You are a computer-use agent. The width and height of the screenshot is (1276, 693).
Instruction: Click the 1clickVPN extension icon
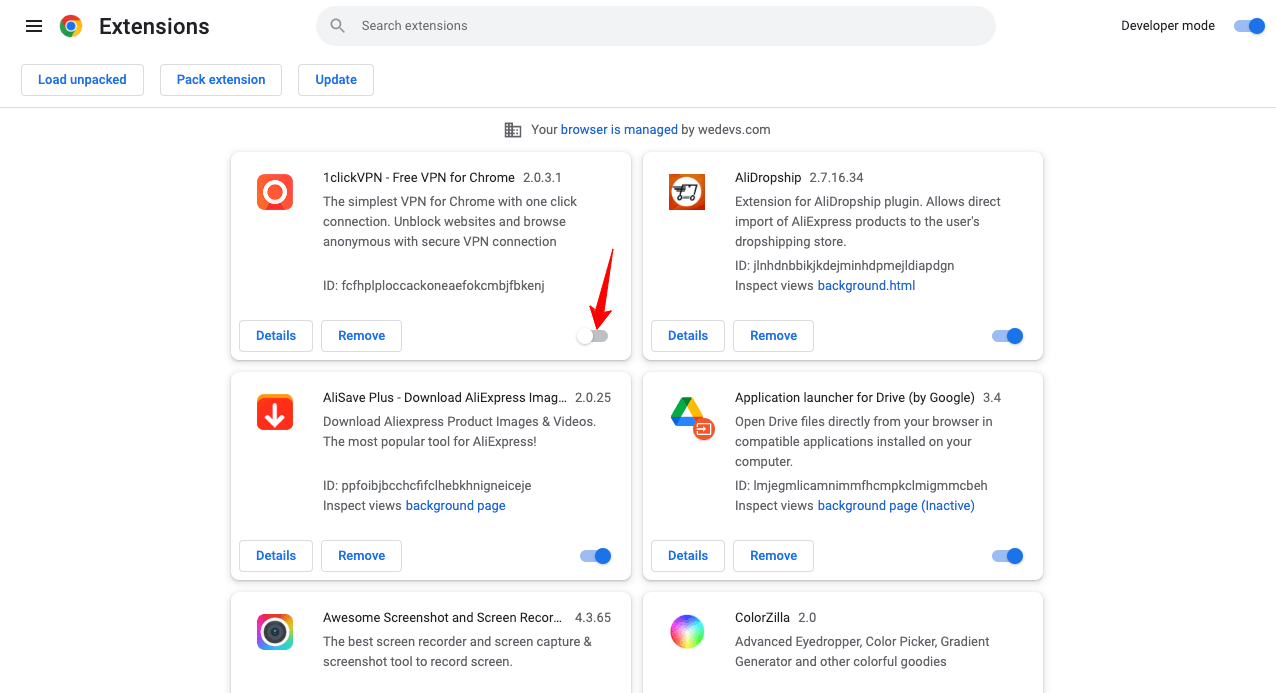click(275, 192)
